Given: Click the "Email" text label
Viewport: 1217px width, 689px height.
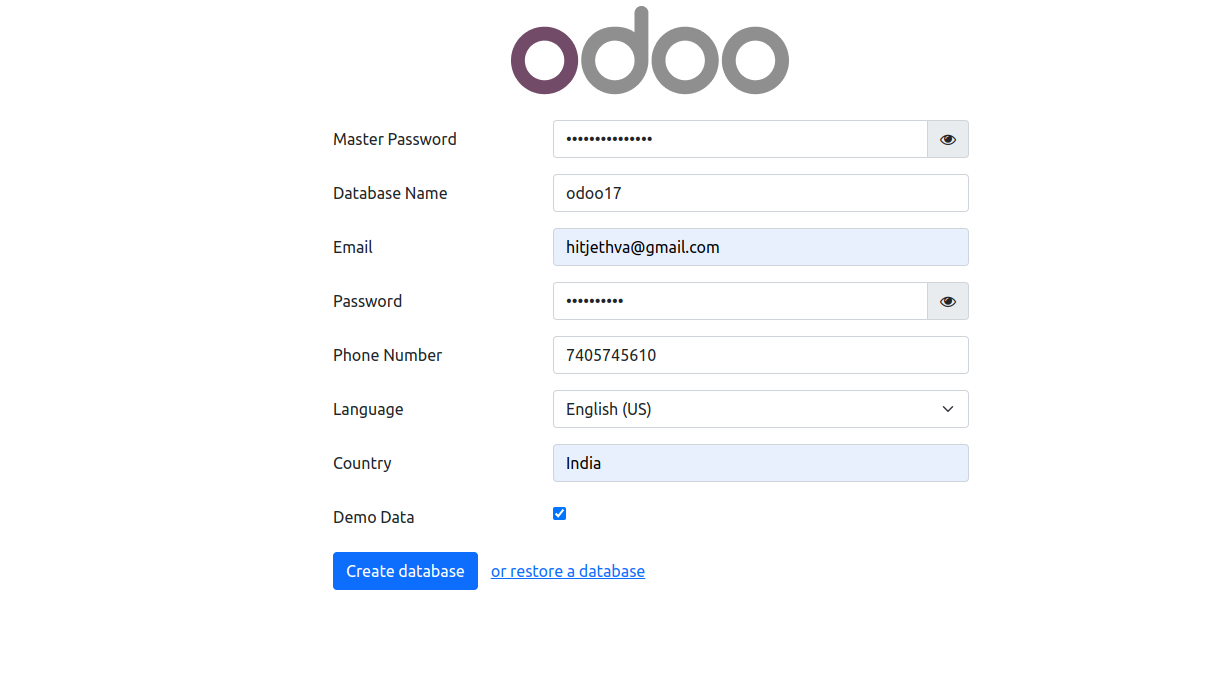Looking at the screenshot, I should pyautogui.click(x=353, y=247).
